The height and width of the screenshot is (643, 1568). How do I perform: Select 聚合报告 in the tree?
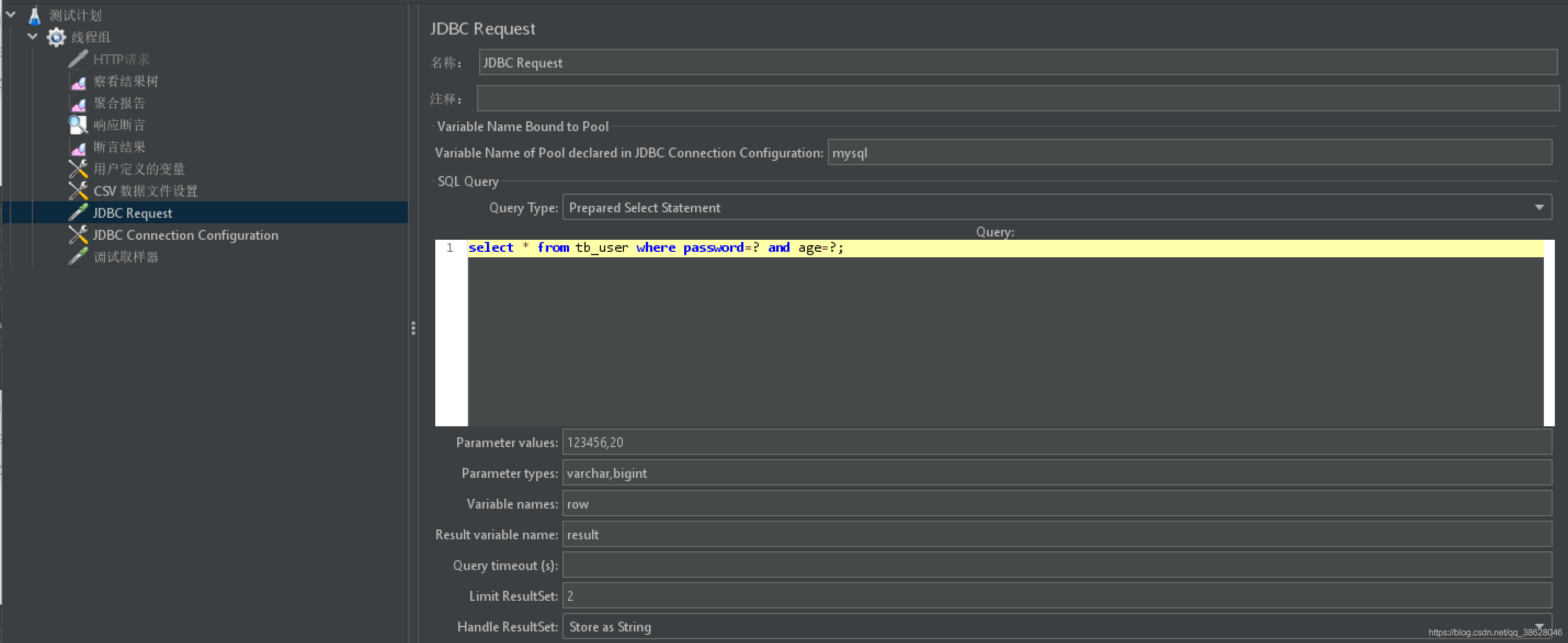120,104
